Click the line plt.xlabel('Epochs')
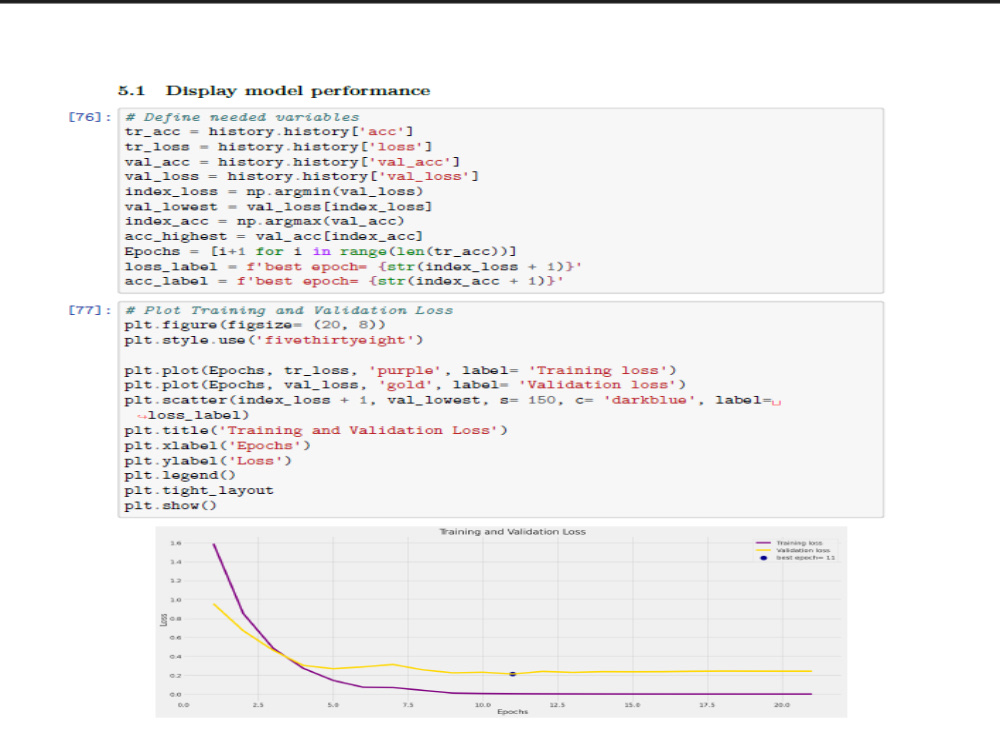Screen dimensions: 1000x750 (218, 445)
